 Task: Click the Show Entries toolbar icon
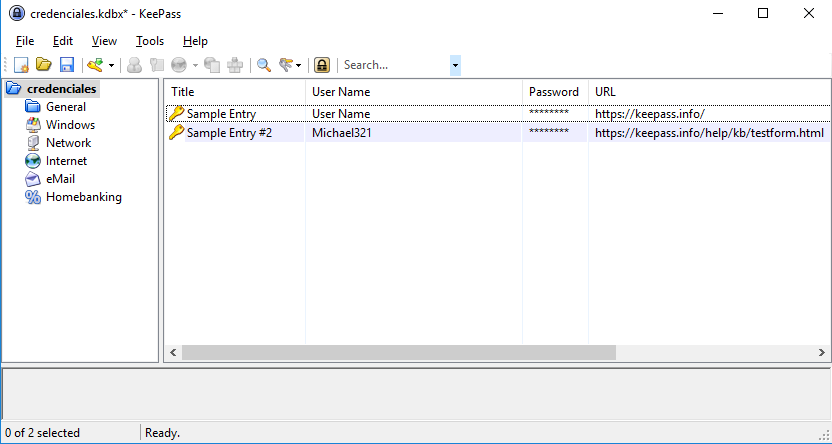coord(287,65)
